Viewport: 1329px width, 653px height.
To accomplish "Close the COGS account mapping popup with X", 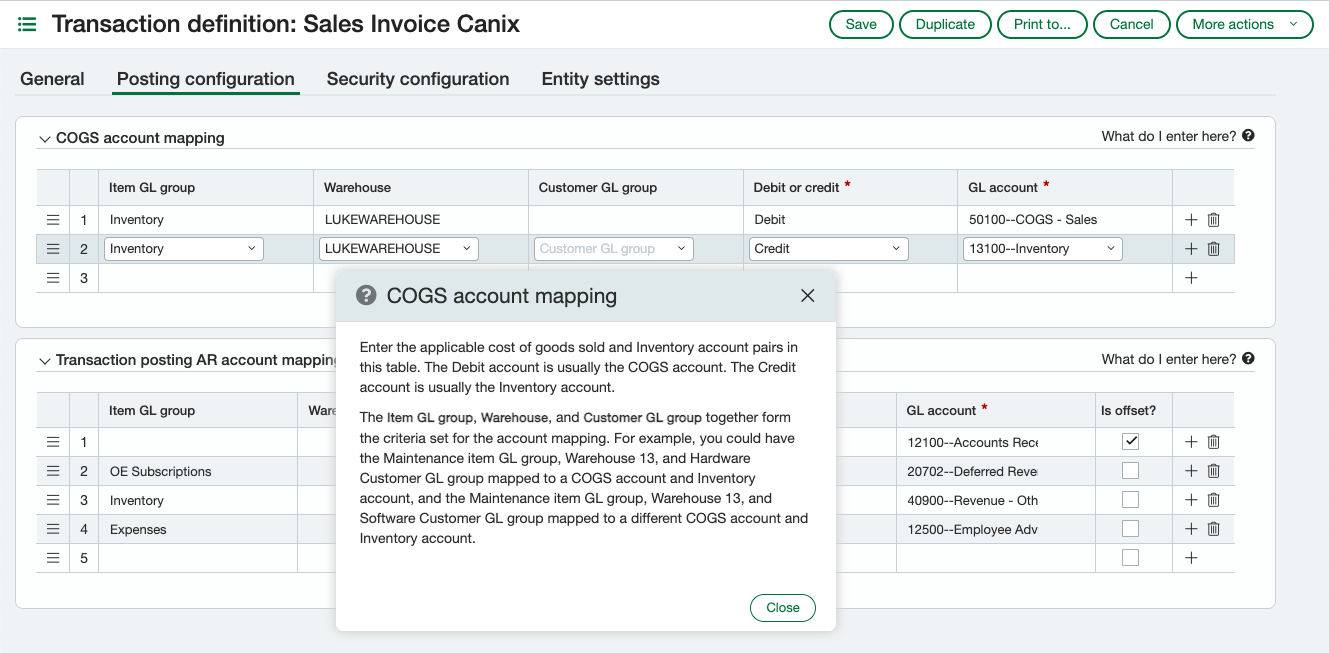I will (808, 295).
